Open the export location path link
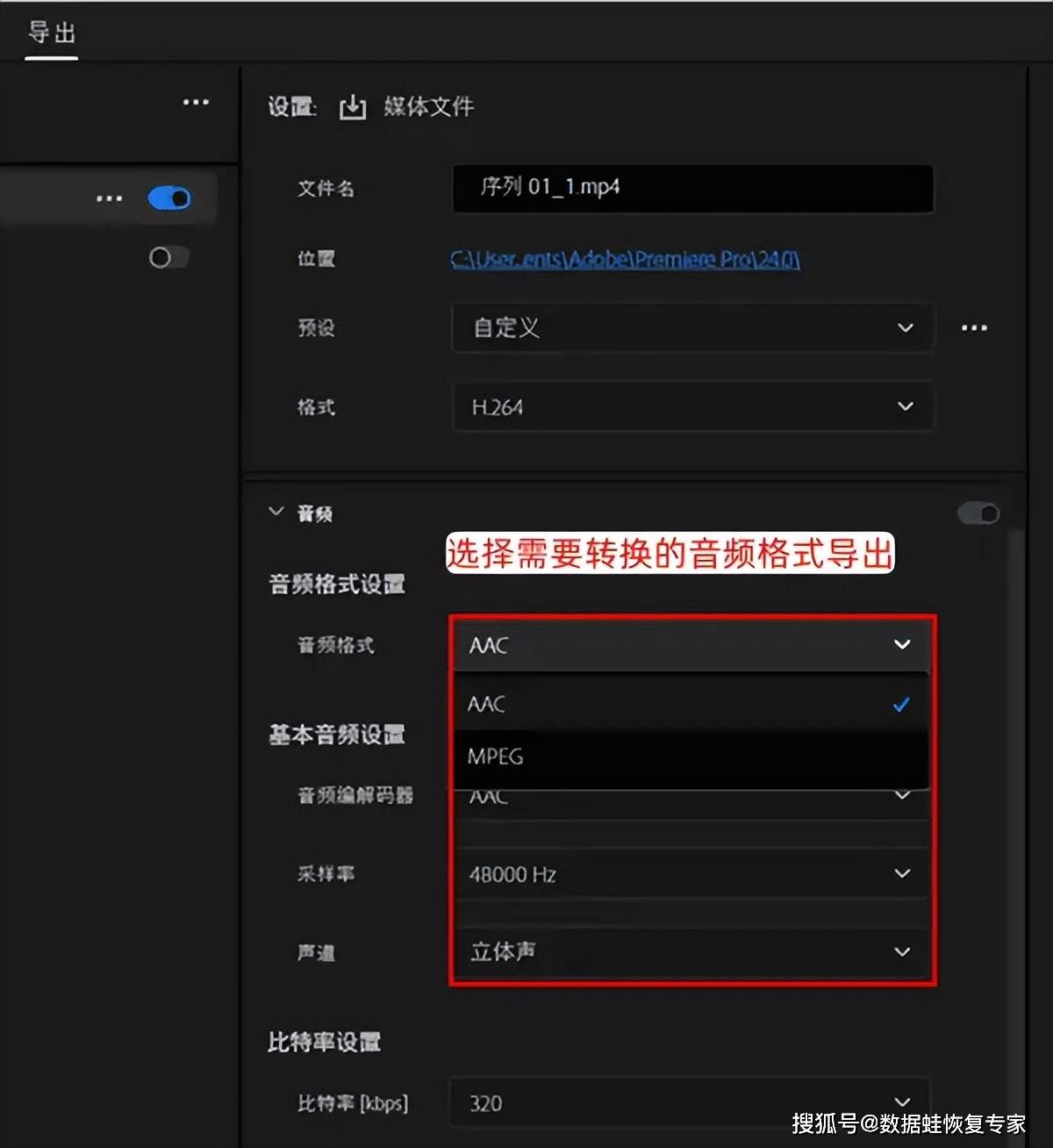 625,260
